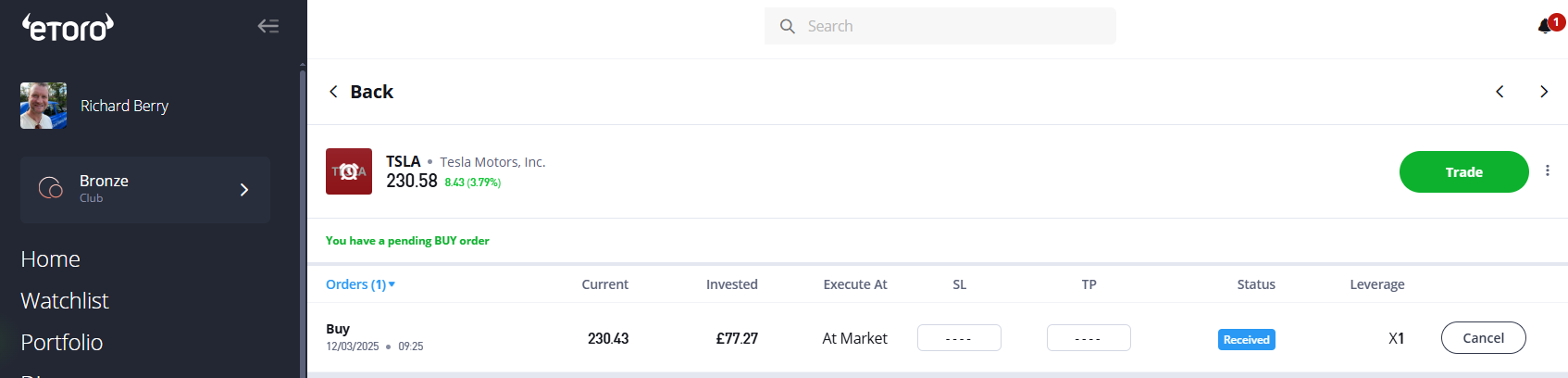
Task: Open the three-dot options menu beside Trade
Action: coord(1548,170)
